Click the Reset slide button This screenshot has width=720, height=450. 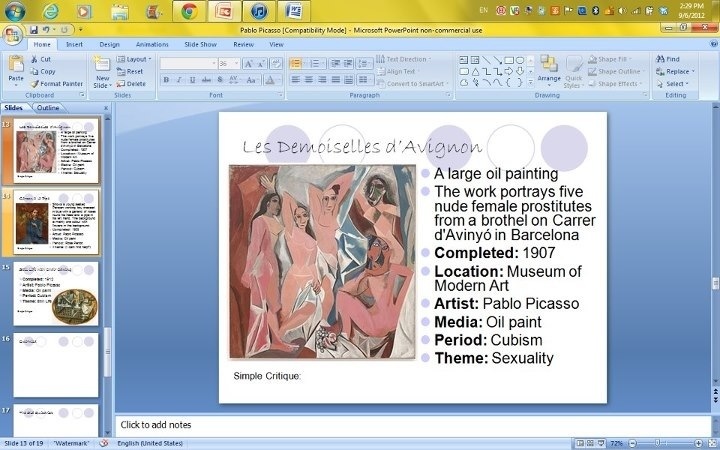tap(134, 72)
